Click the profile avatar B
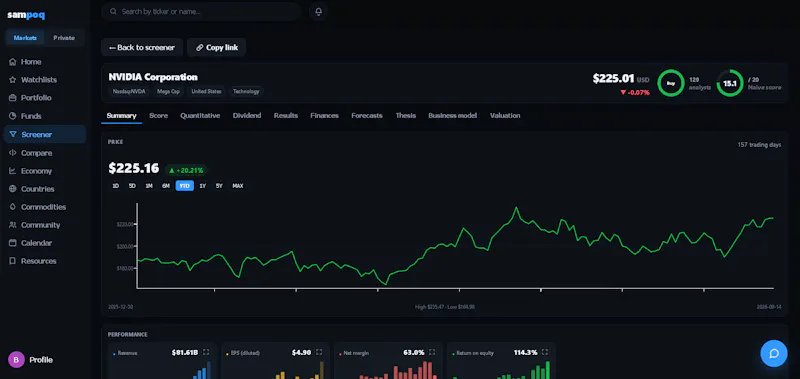Viewport: 800px width, 379px height. [16, 360]
